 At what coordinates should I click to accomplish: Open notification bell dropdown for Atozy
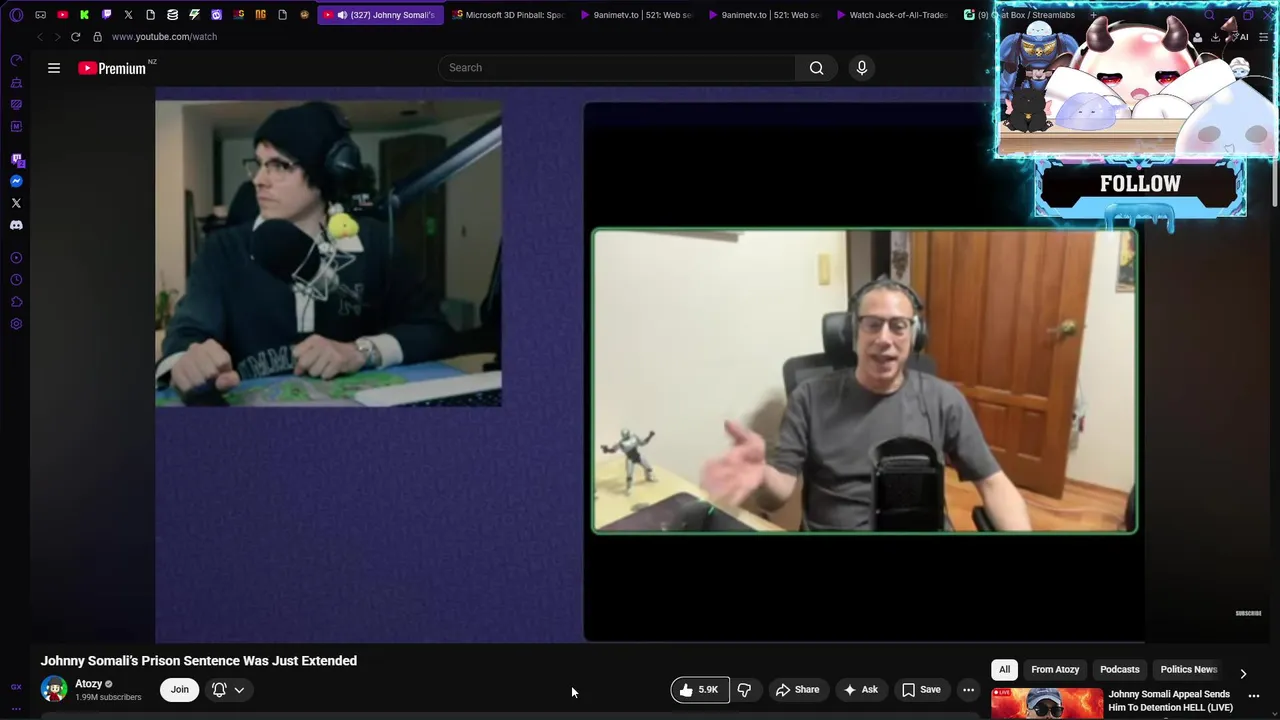pyautogui.click(x=228, y=690)
